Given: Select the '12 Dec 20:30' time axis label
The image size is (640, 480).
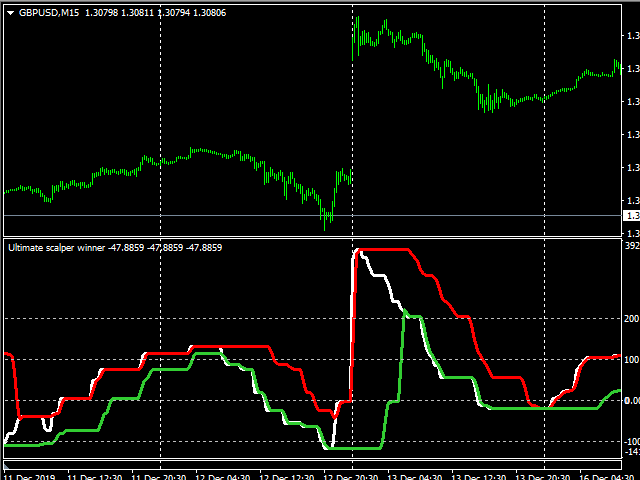Looking at the screenshot, I should pyautogui.click(x=351, y=476).
